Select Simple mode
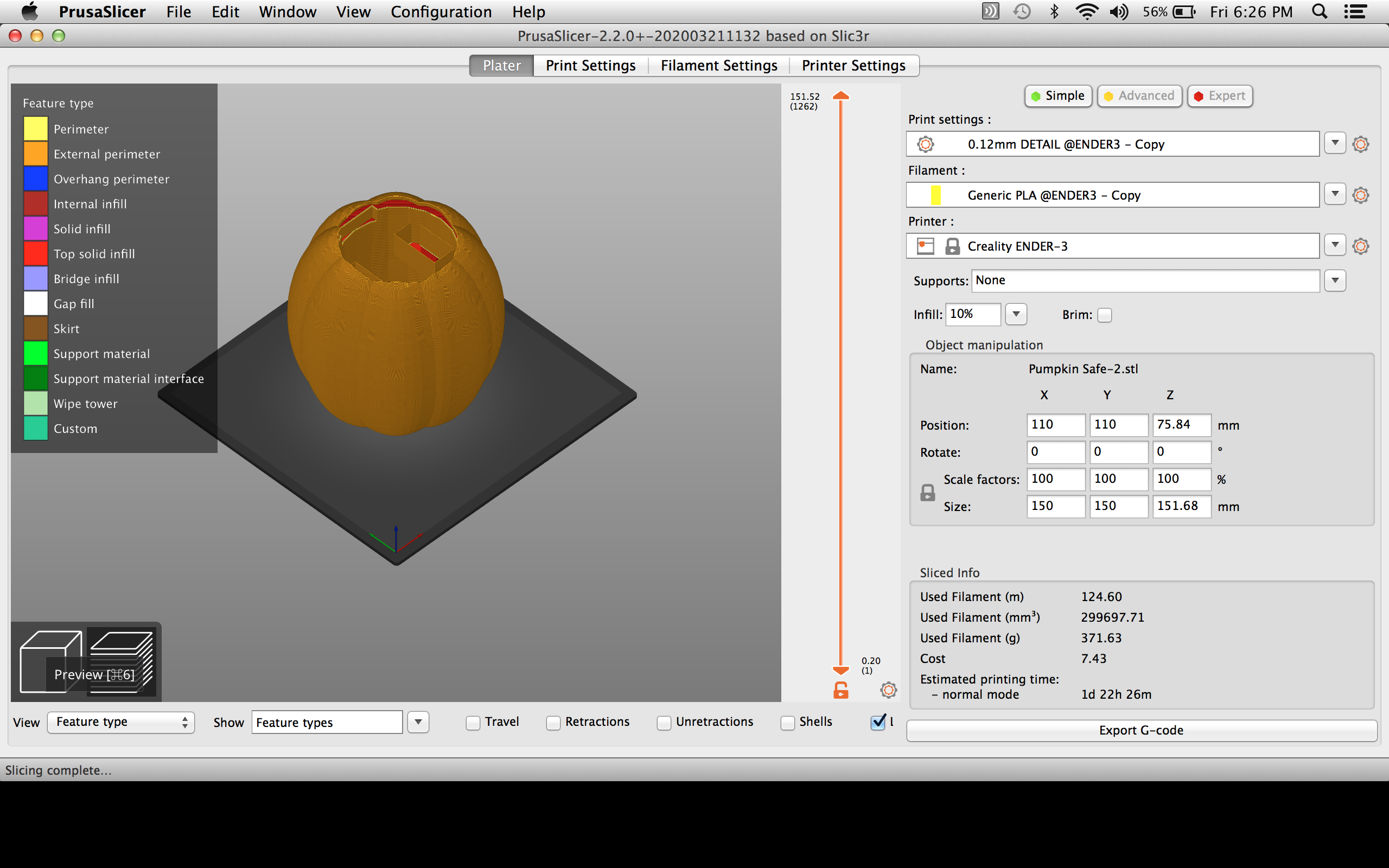 point(1058,96)
